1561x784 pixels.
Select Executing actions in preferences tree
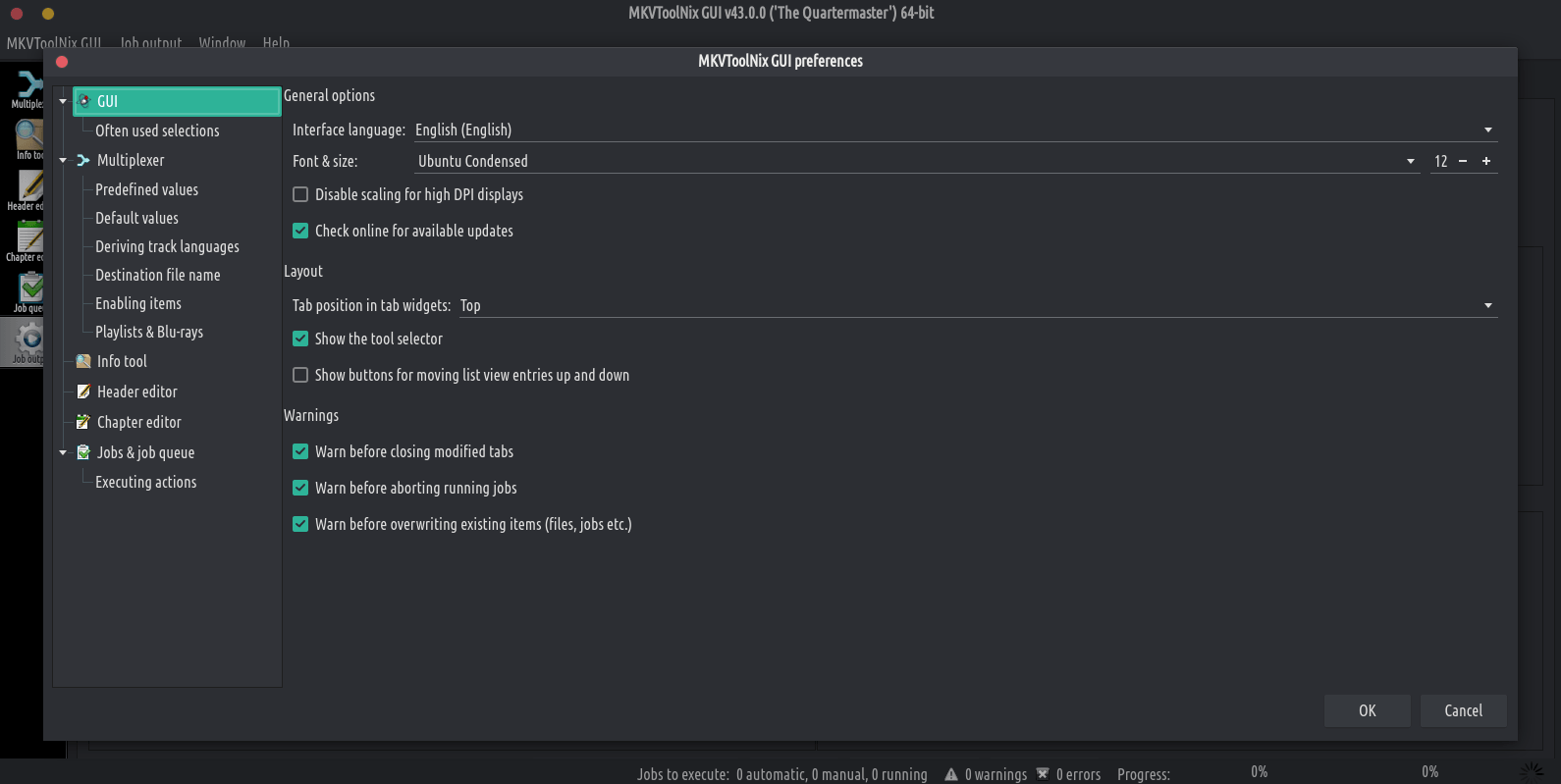tap(145, 482)
